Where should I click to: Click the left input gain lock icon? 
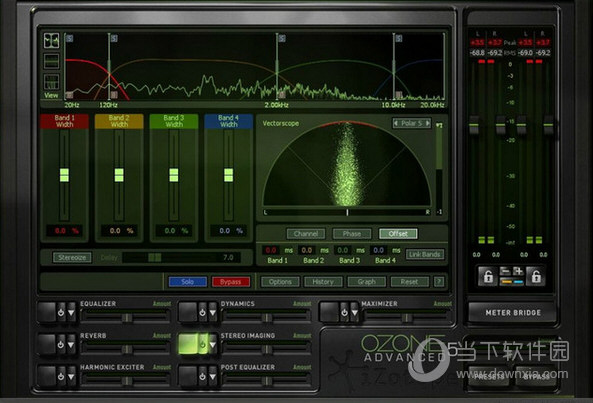488,276
